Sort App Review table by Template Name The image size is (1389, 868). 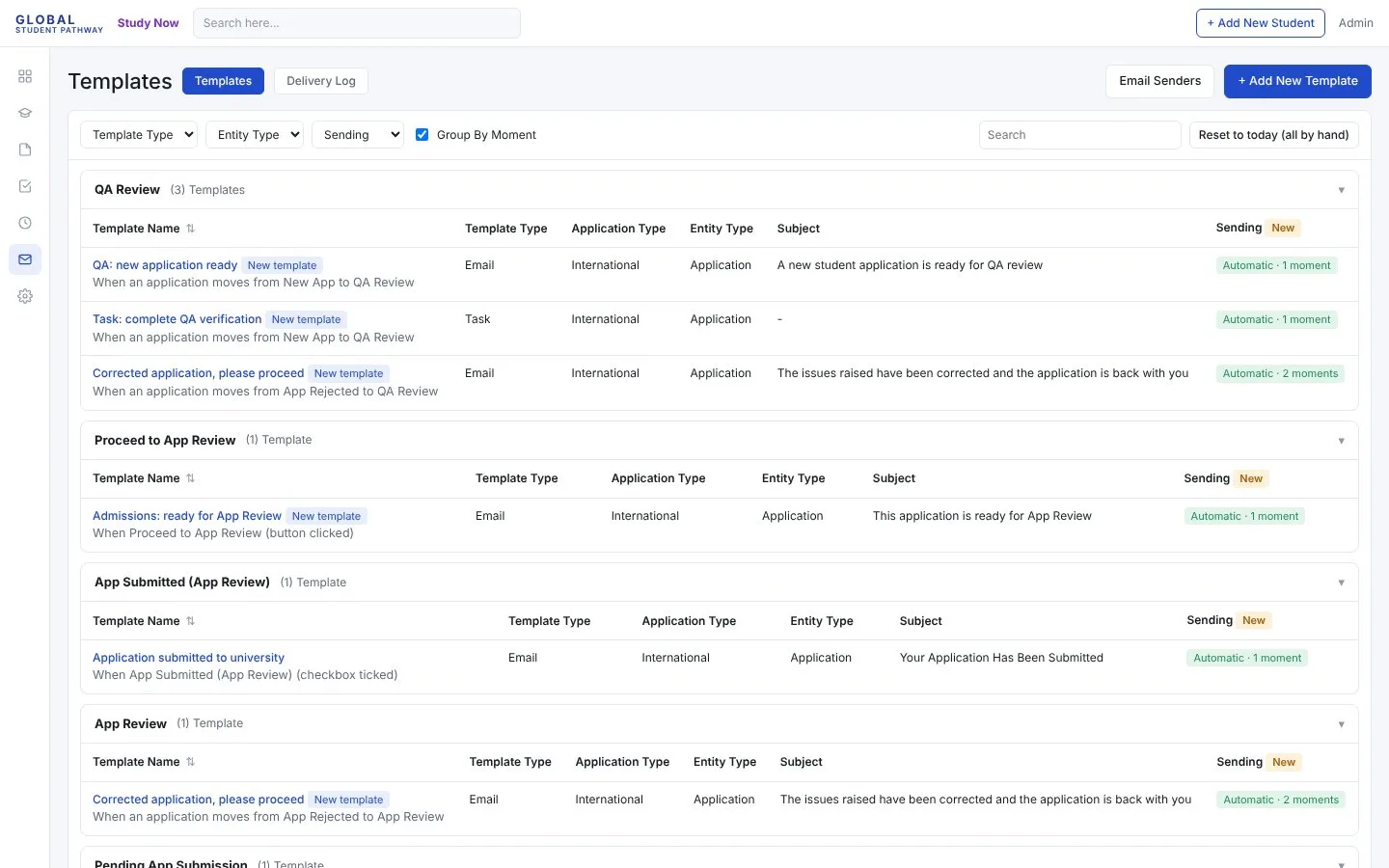pos(190,762)
